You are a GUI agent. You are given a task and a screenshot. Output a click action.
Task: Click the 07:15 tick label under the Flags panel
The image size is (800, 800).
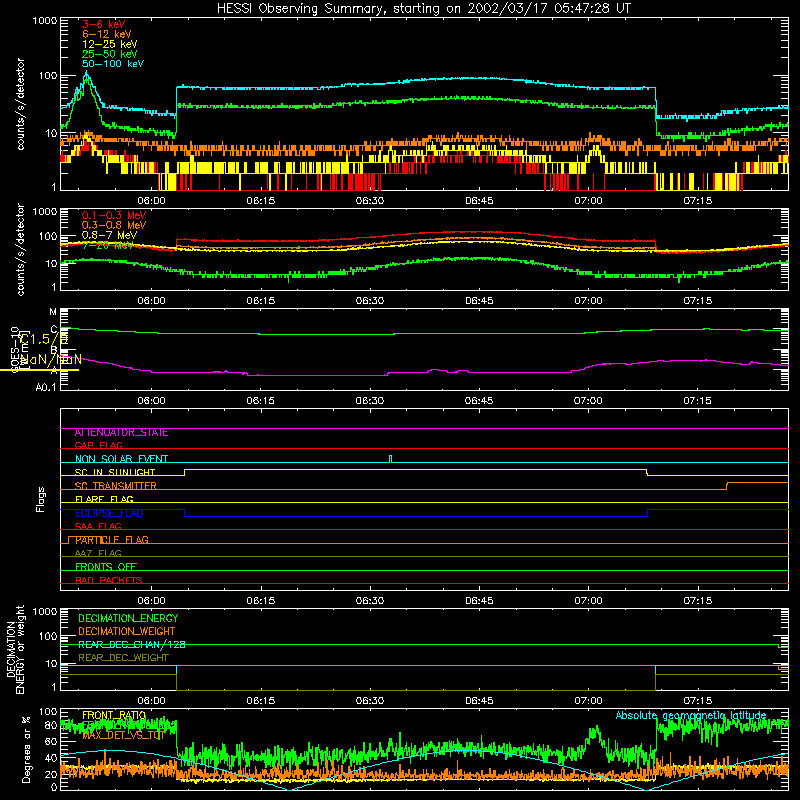coord(697,601)
